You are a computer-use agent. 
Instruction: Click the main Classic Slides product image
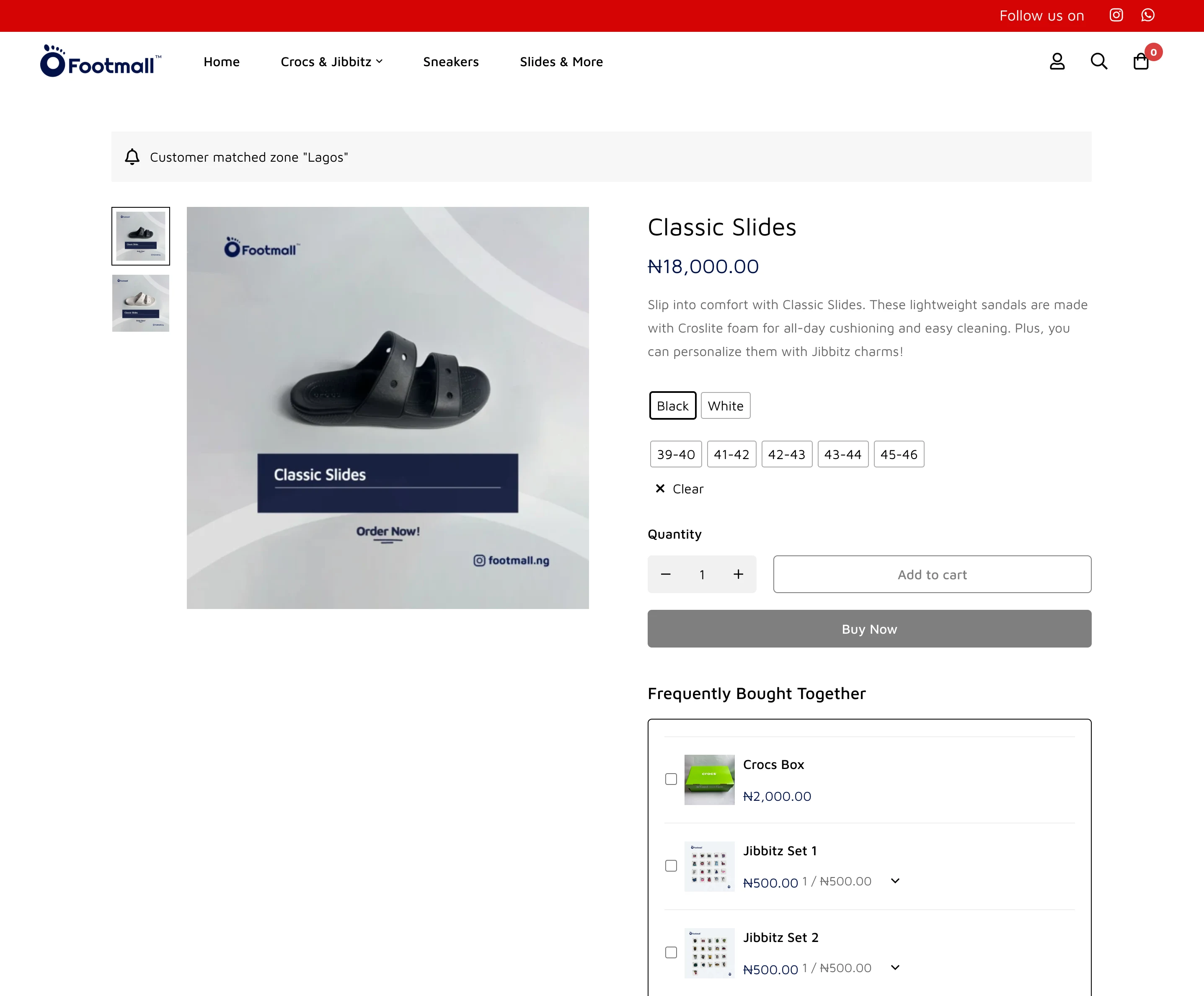[388, 408]
